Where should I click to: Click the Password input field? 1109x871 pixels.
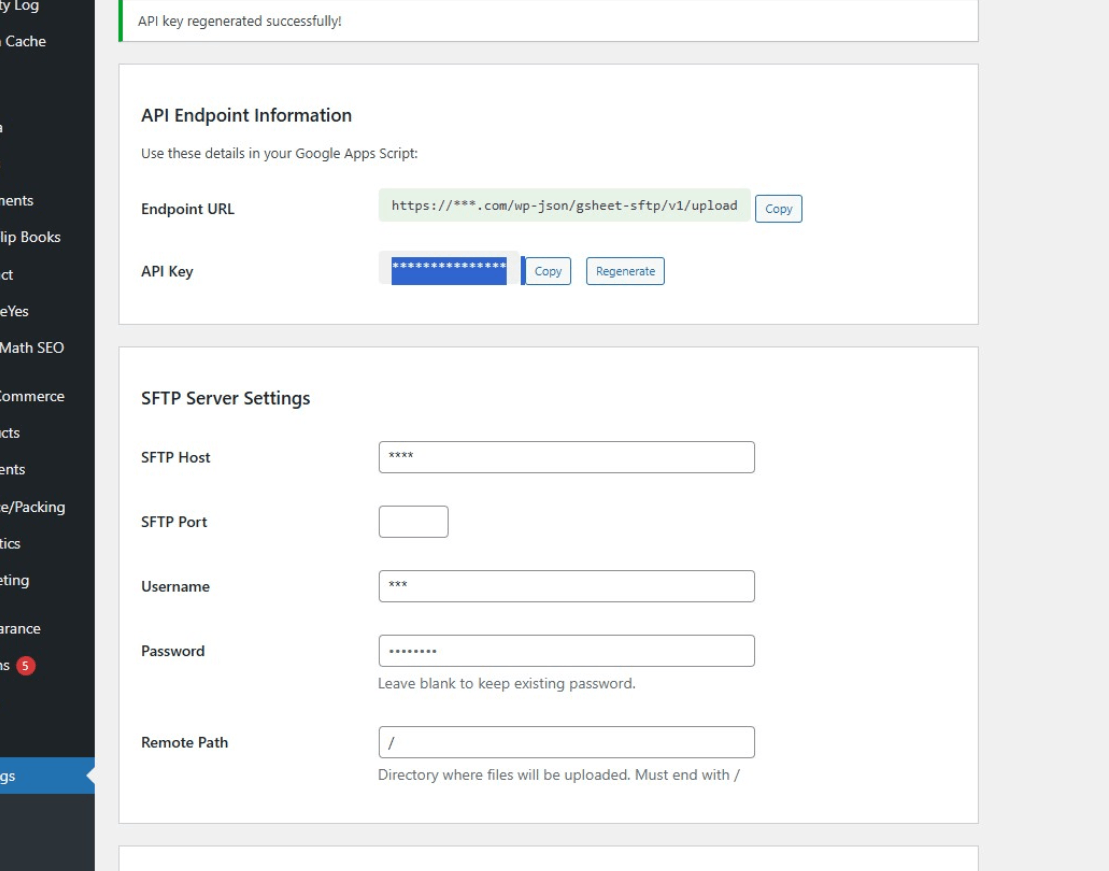tap(566, 651)
